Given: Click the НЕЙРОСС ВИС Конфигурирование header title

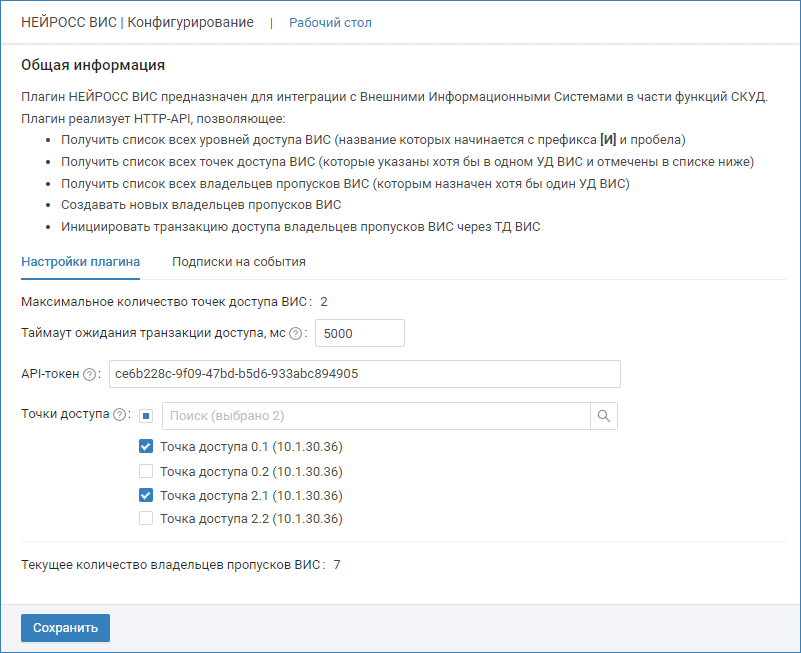Looking at the screenshot, I should [137, 22].
